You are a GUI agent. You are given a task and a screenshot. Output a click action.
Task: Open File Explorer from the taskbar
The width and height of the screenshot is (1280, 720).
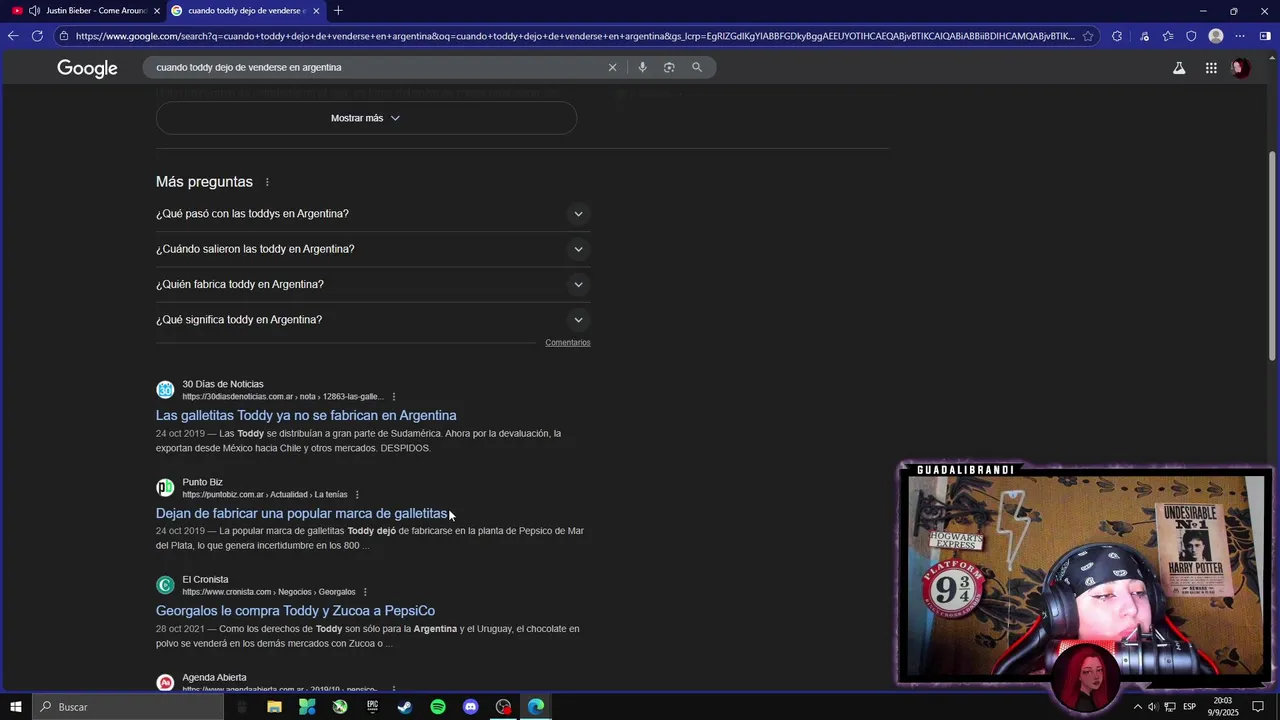[x=274, y=707]
